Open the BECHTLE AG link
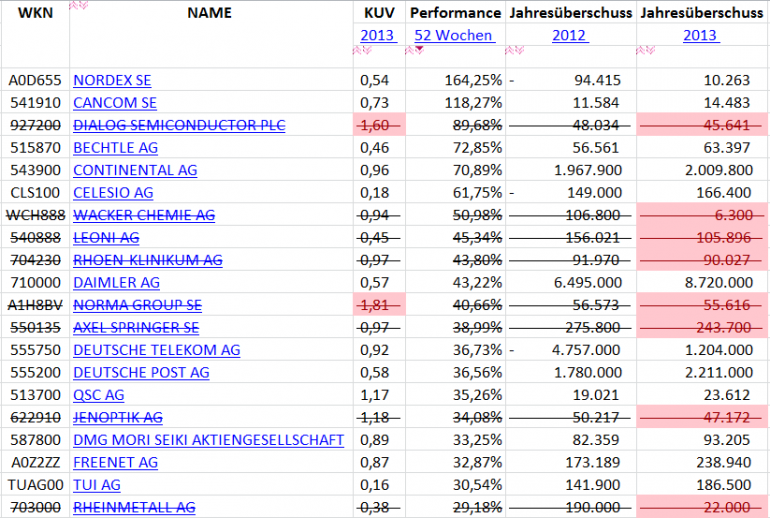The image size is (770, 518). pyautogui.click(x=115, y=148)
